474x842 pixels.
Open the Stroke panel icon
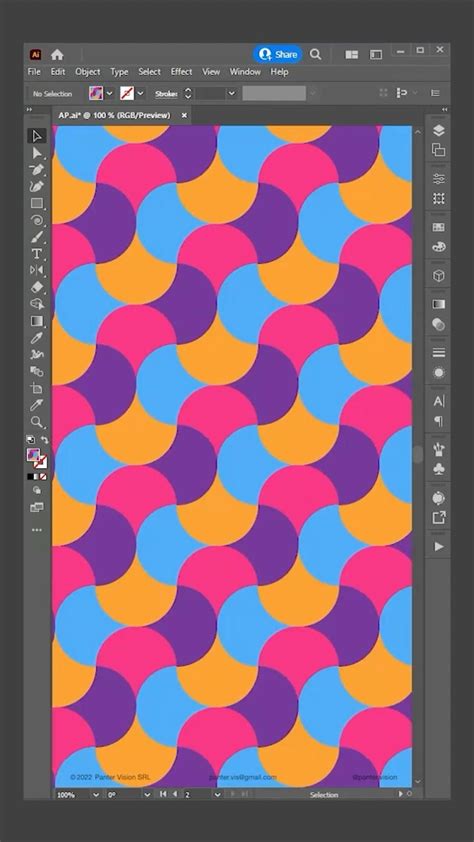click(439, 352)
